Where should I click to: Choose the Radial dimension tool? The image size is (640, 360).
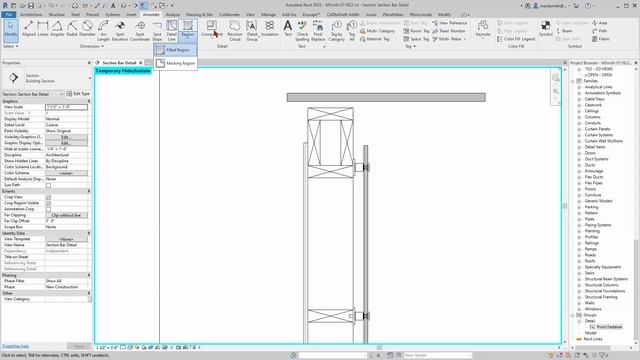72,29
